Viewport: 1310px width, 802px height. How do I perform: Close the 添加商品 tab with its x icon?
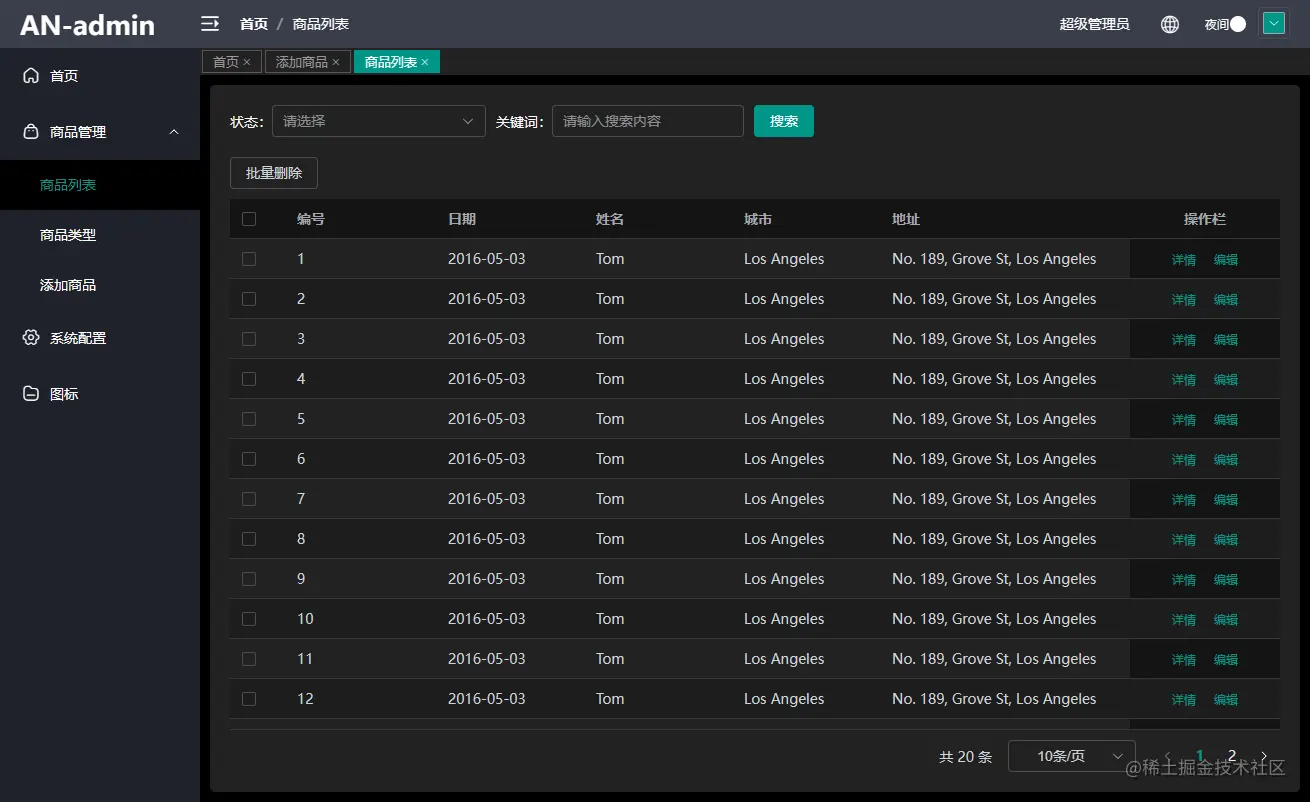pyautogui.click(x=336, y=62)
